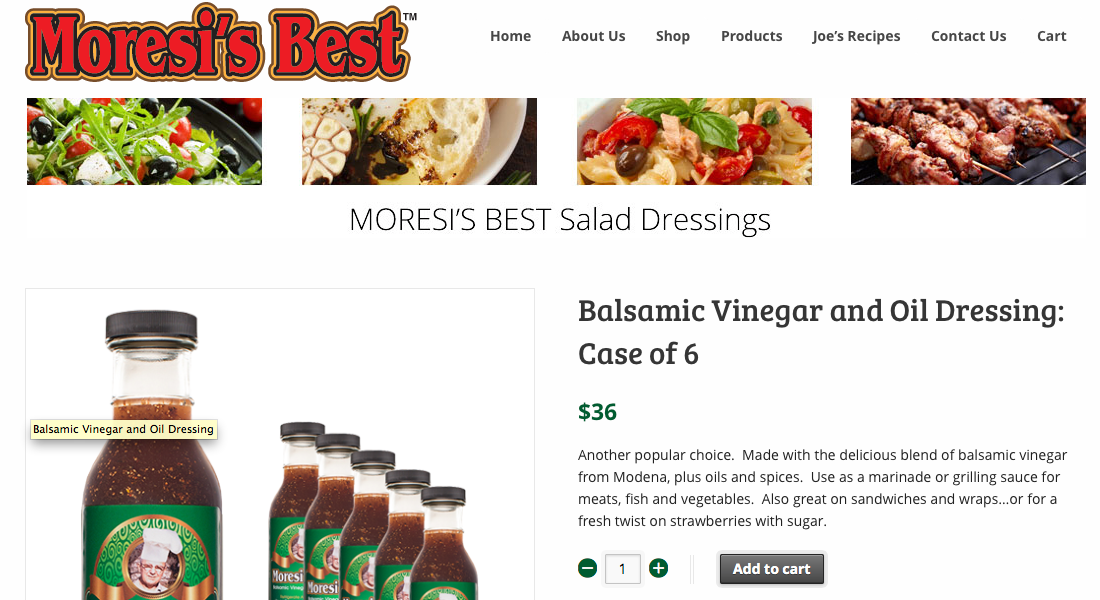Click the row of six bottles image

373,511
